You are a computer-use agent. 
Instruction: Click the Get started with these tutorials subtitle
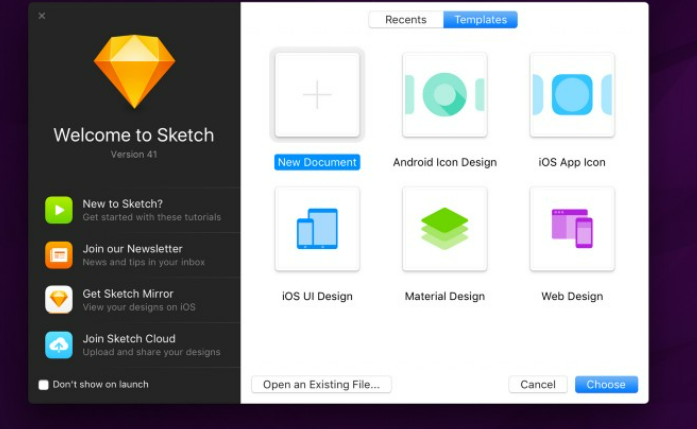click(x=152, y=217)
